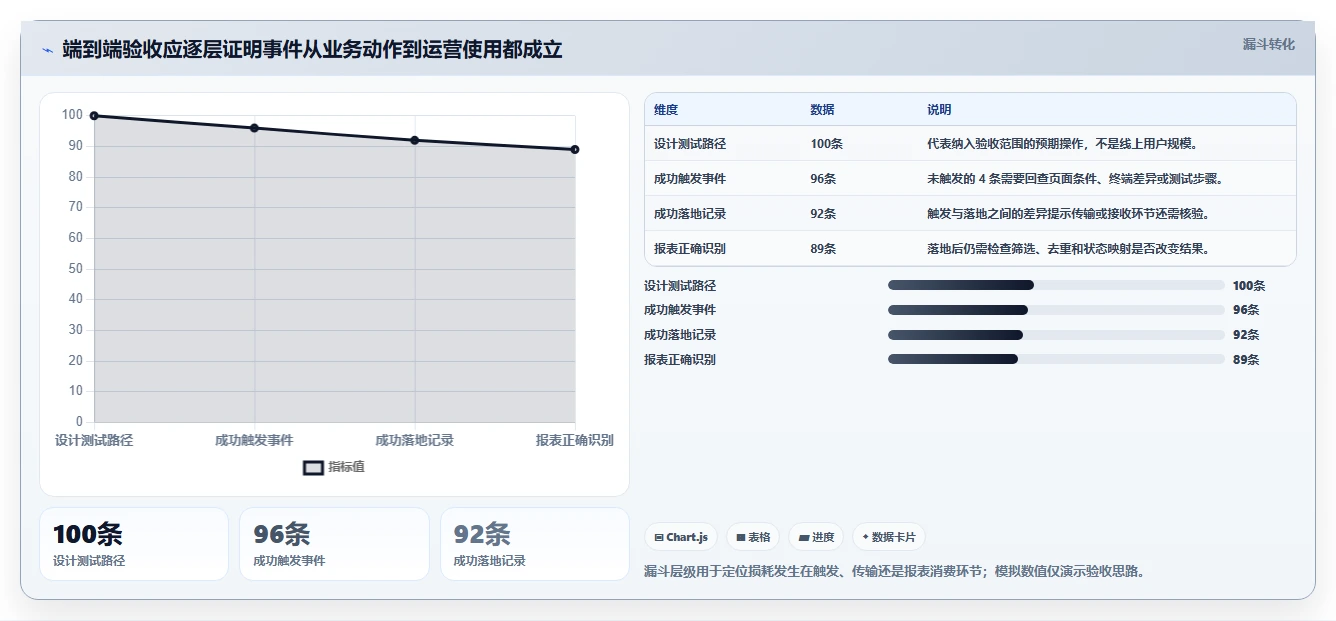1336x621 pixels.
Task: Click the description starting 触发与落地之间
Action: 1069,214
